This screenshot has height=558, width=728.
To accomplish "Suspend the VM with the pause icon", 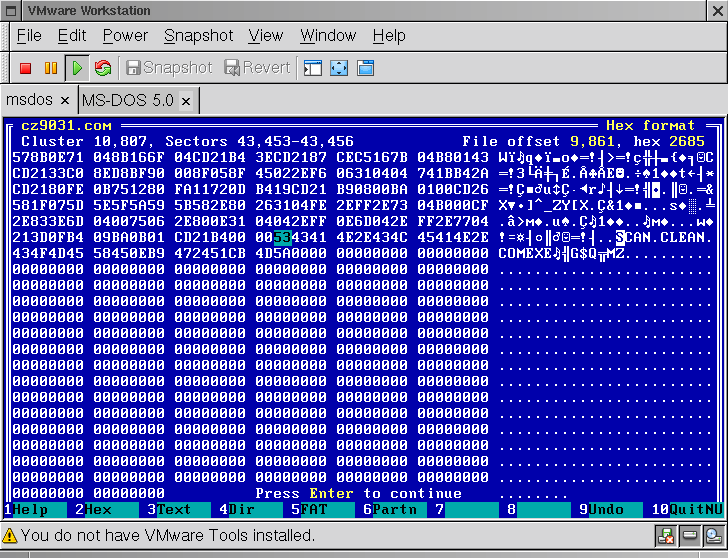I will pyautogui.click(x=51, y=68).
